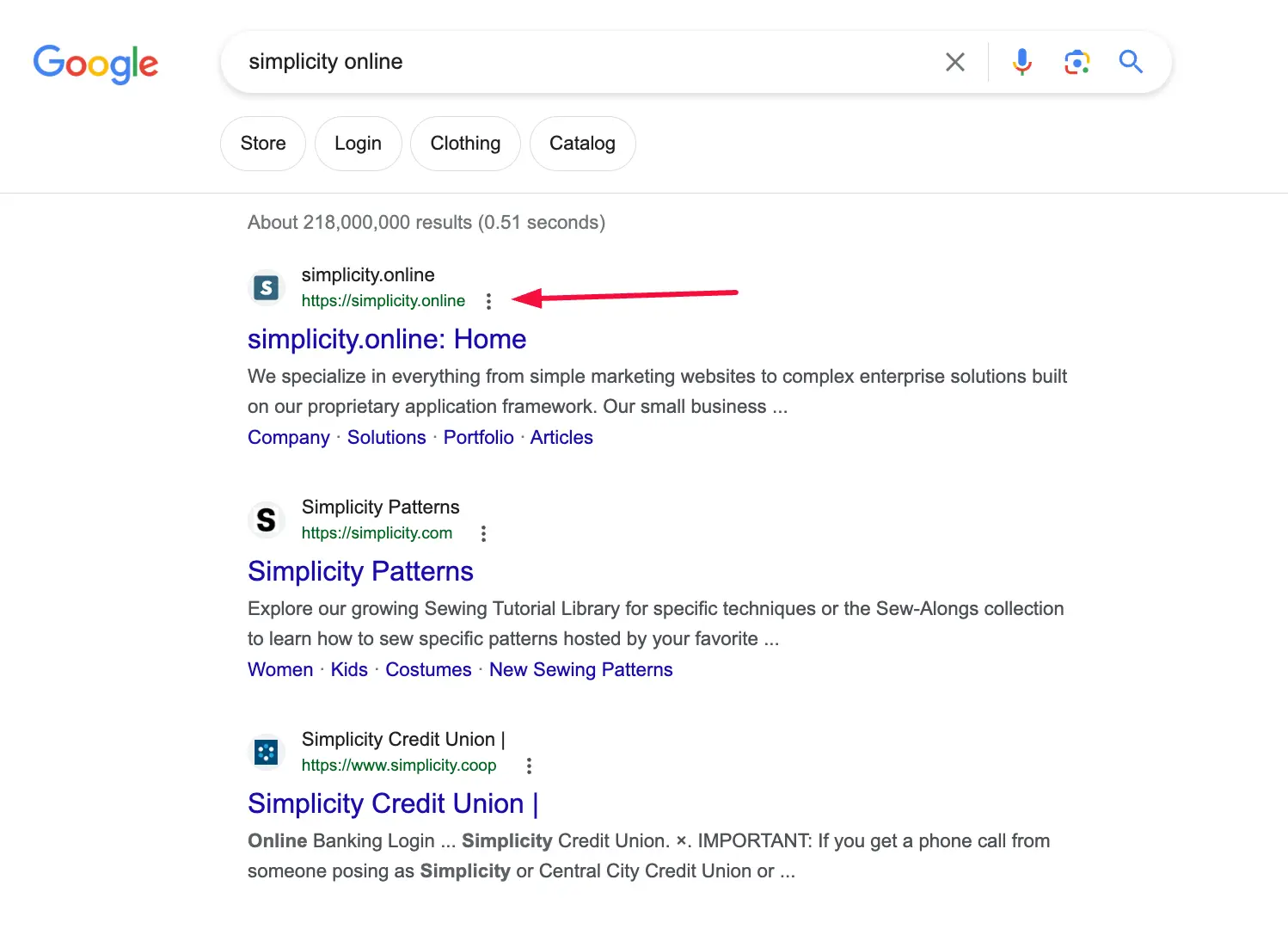Open three-dot menu for simplicity.coop result

coord(529,766)
